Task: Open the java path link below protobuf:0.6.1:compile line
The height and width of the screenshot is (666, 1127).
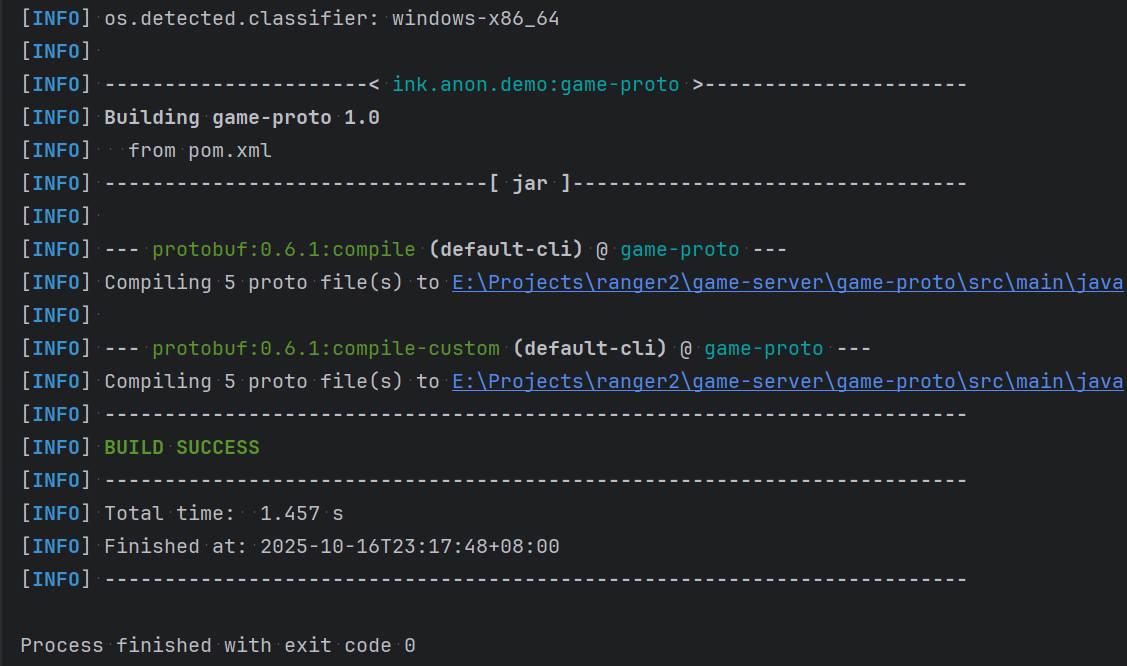Action: click(787, 282)
